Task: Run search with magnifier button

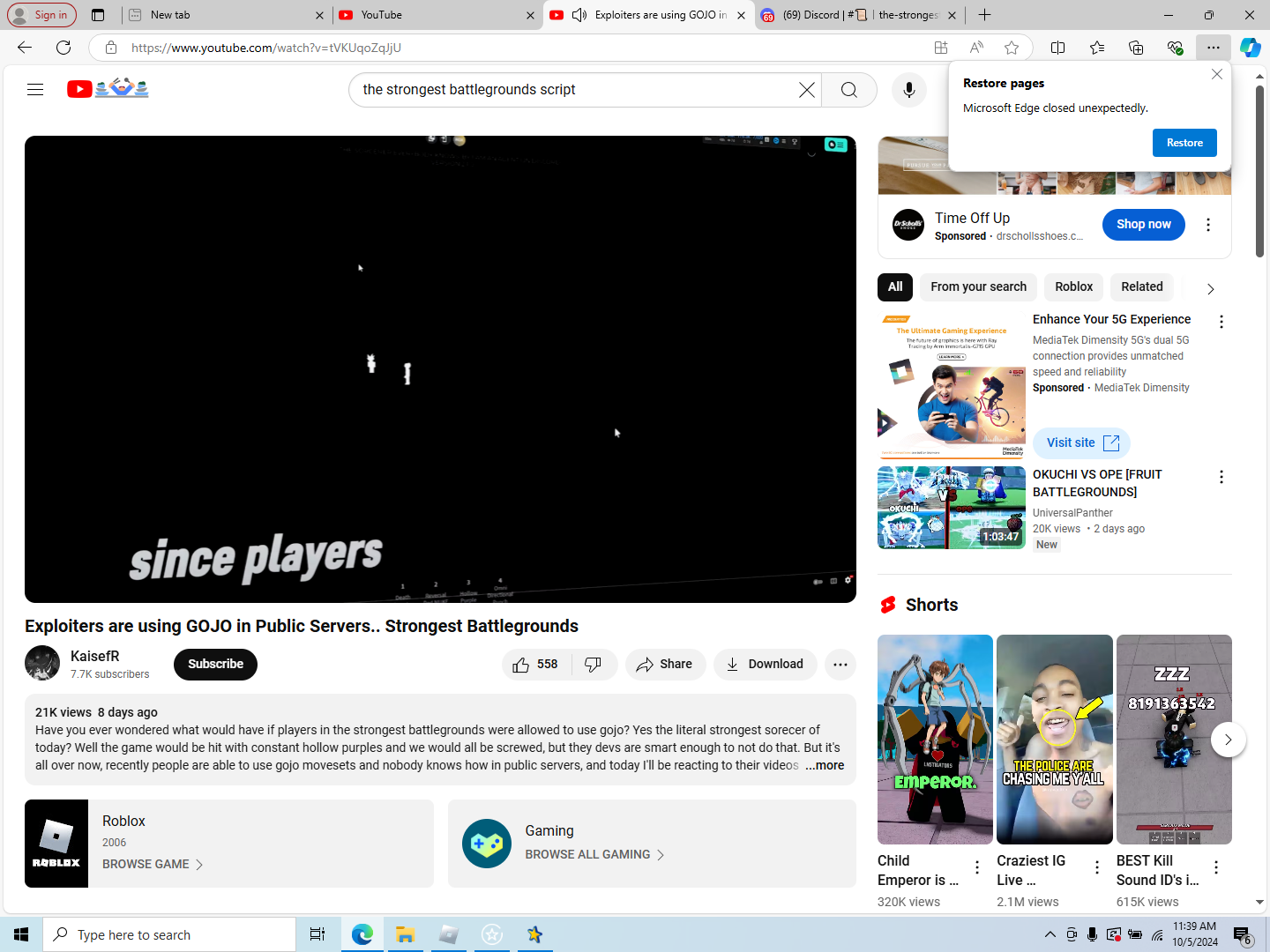Action: 848,90
